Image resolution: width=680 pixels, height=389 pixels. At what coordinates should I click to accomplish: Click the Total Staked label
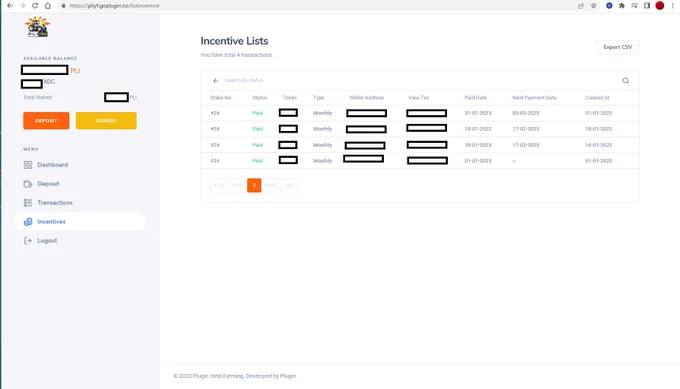point(37,97)
